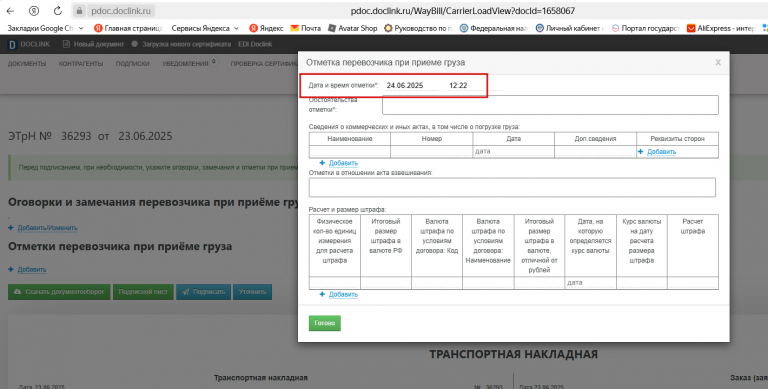Image resolution: width=768 pixels, height=389 pixels.
Task: Click the mark time field 12:22
Action: 474,86
